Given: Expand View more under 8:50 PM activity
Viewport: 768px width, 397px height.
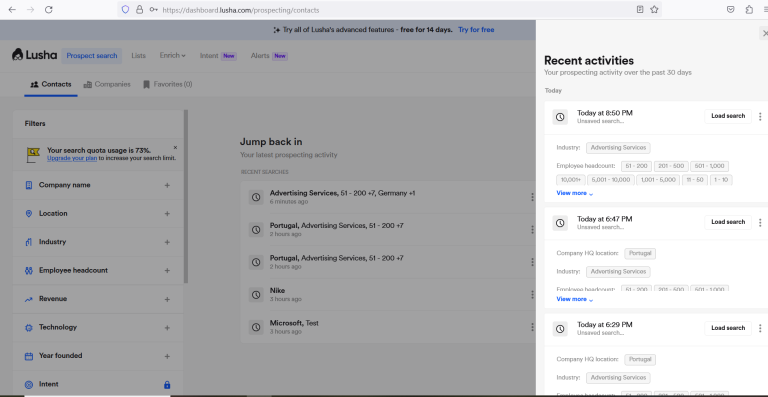Looking at the screenshot, I should coord(575,193).
